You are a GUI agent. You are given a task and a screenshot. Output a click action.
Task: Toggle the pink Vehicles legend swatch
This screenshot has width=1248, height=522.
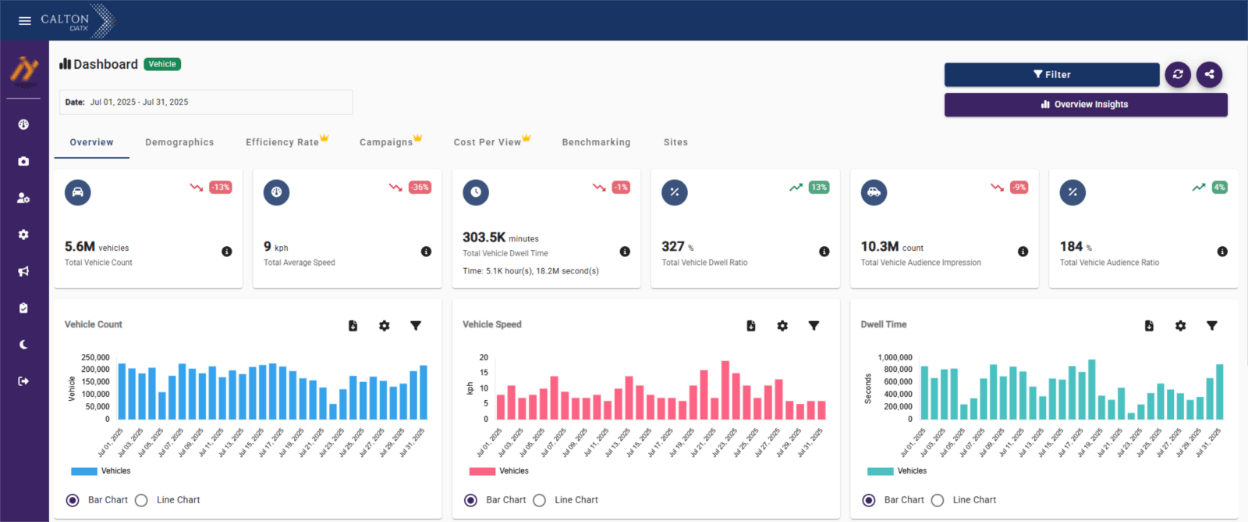click(x=482, y=471)
